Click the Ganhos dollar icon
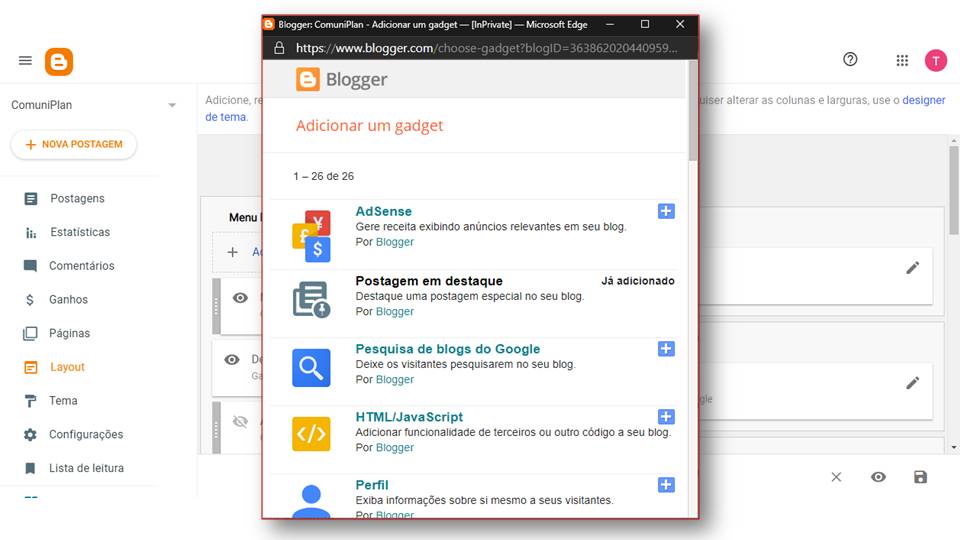Screen dimensions: 960x540 30,299
